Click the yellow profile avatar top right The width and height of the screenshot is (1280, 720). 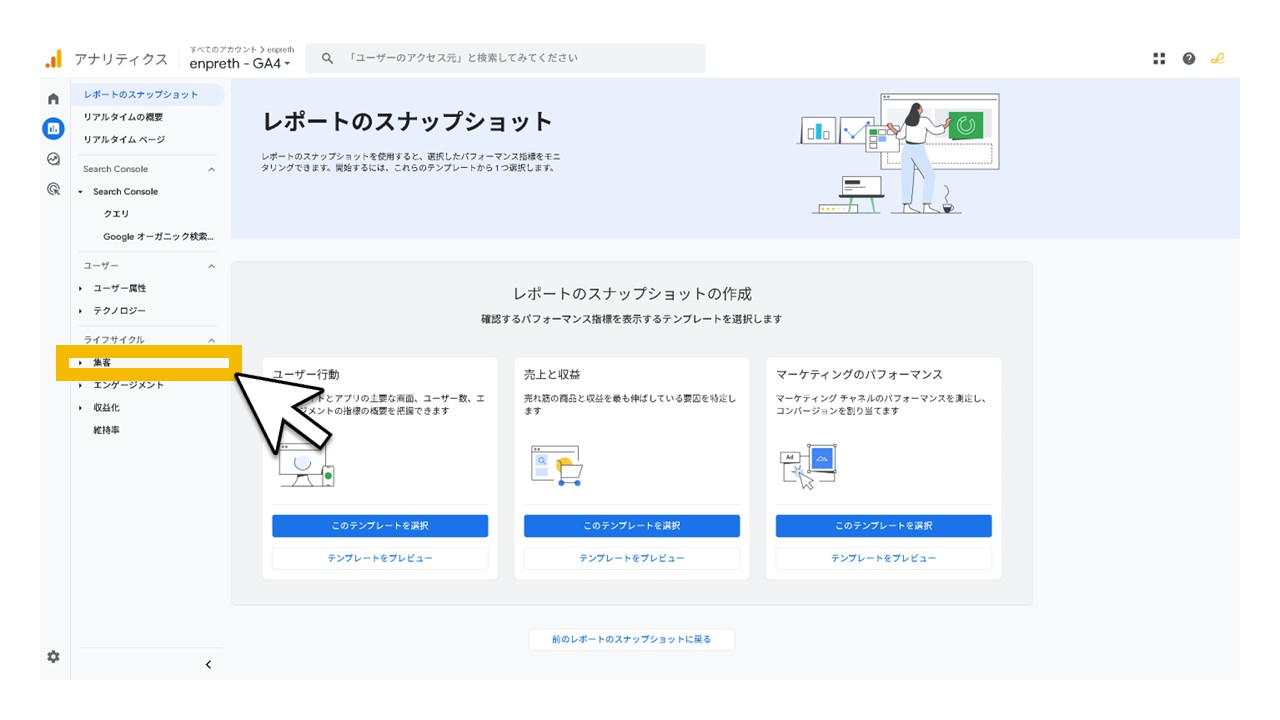point(1218,58)
